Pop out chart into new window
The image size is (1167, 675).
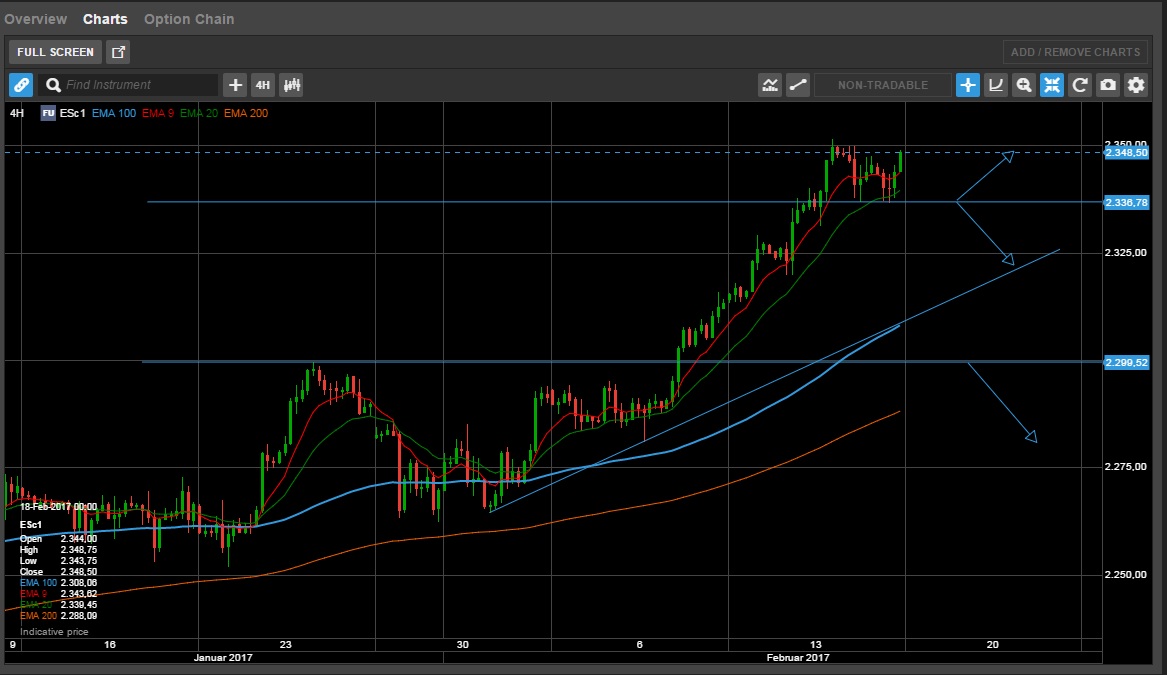118,52
